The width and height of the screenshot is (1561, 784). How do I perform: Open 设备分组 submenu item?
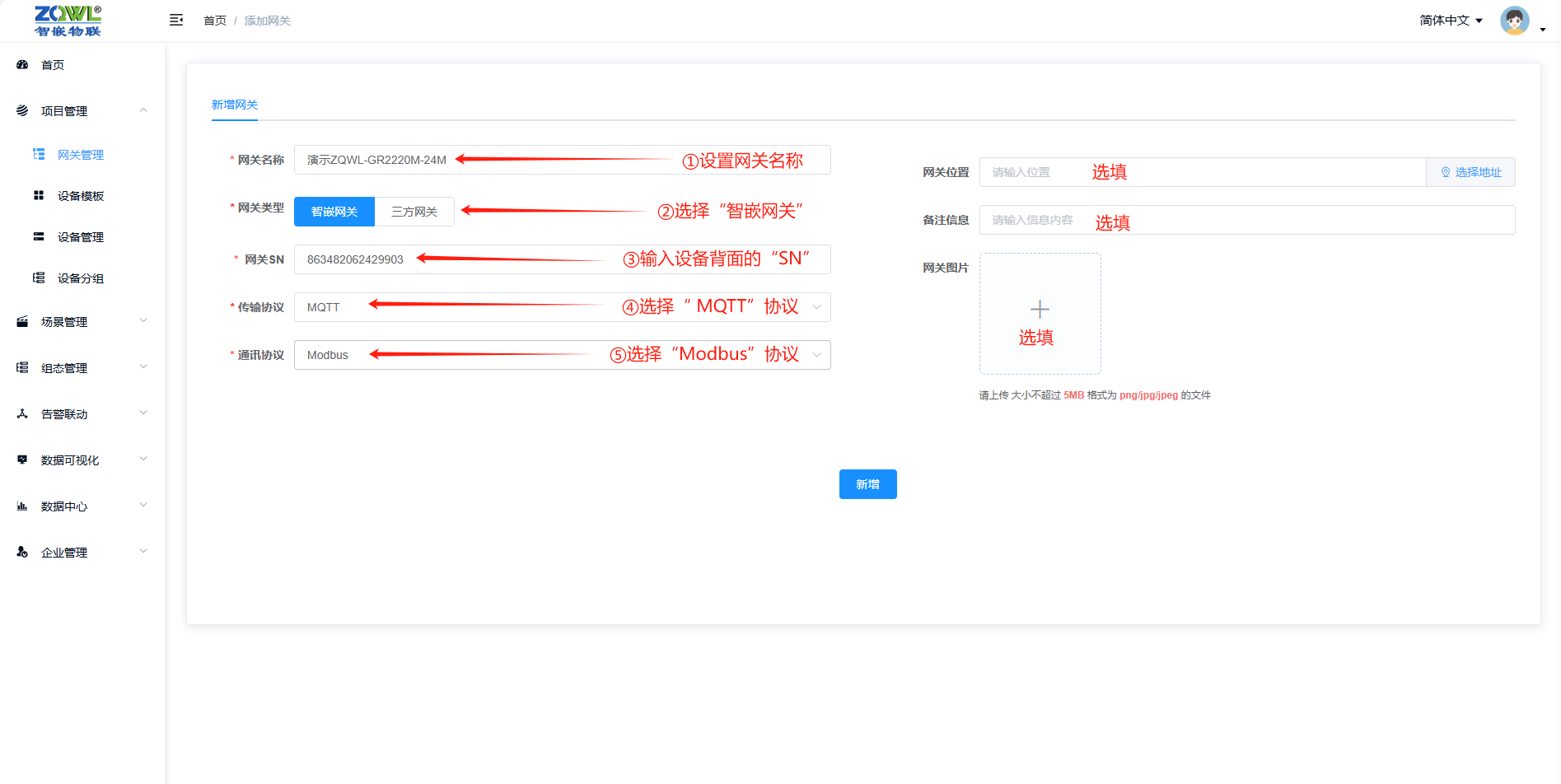click(x=82, y=278)
